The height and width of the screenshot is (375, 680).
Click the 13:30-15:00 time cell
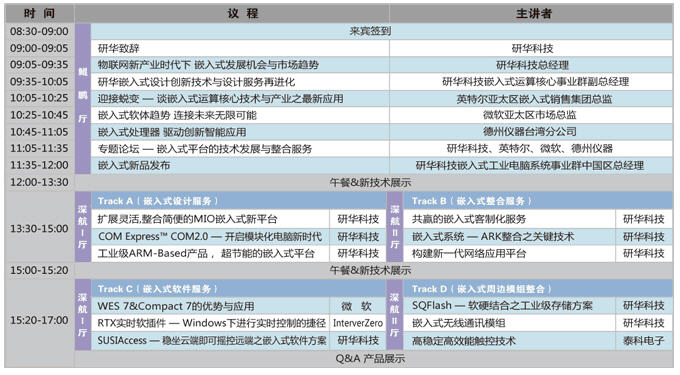[39, 228]
